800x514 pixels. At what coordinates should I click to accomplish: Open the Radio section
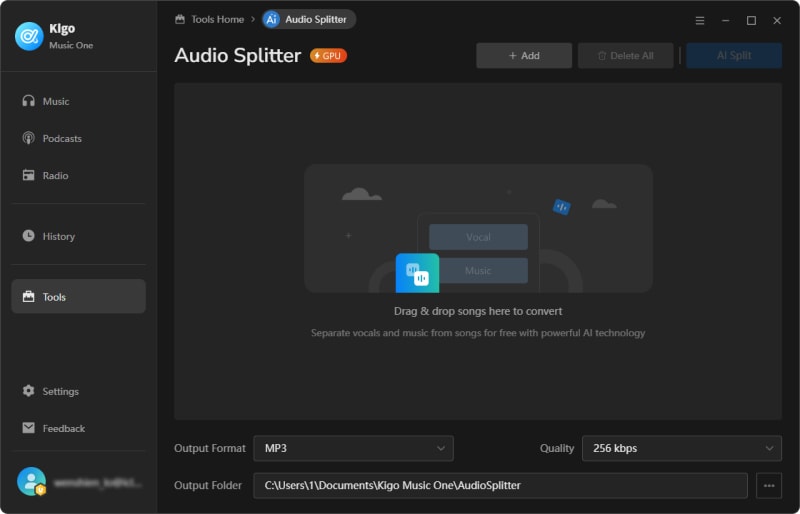tap(78, 176)
